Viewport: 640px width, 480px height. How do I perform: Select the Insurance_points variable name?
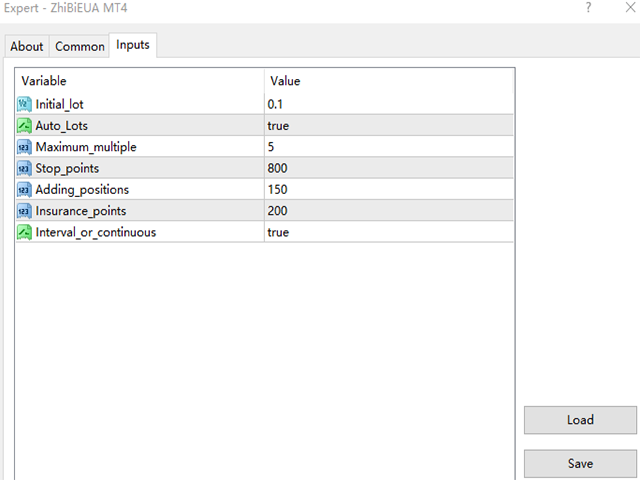tap(81, 211)
